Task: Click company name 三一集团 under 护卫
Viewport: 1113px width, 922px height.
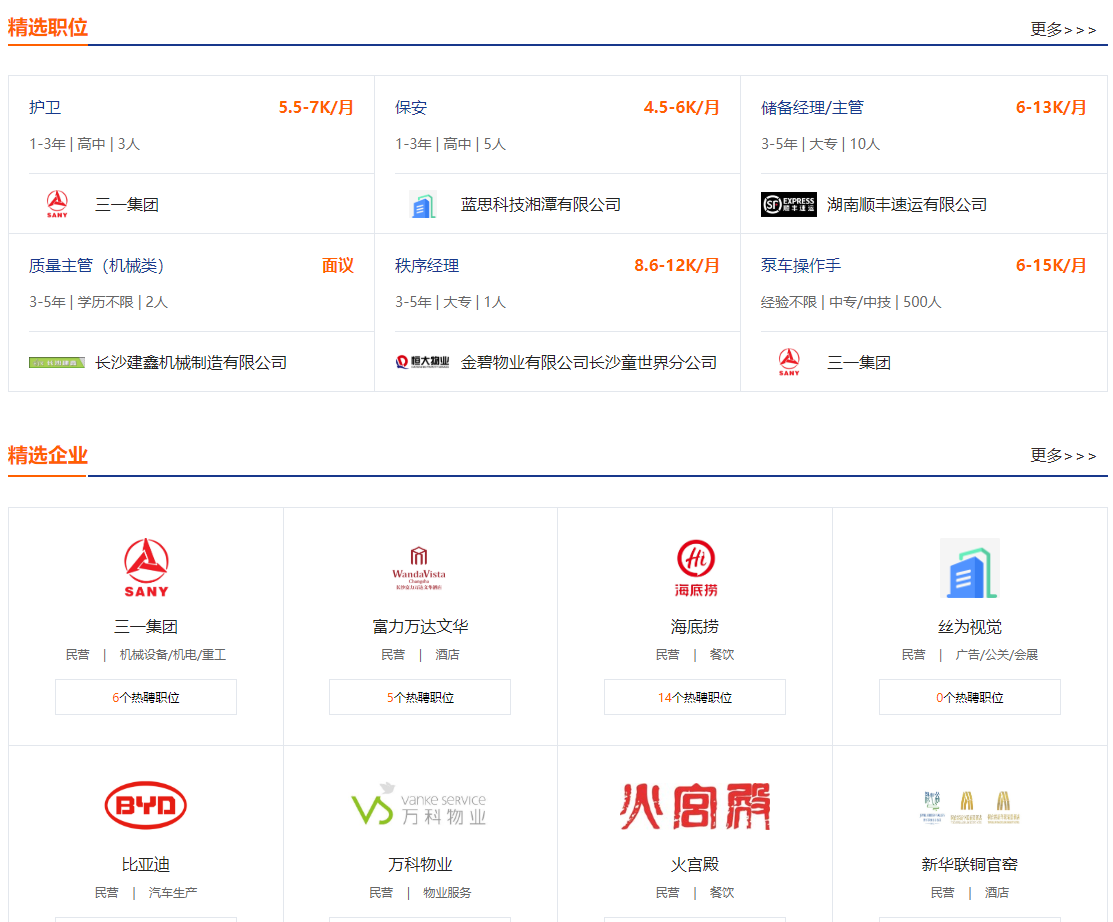Action: pyautogui.click(x=127, y=204)
